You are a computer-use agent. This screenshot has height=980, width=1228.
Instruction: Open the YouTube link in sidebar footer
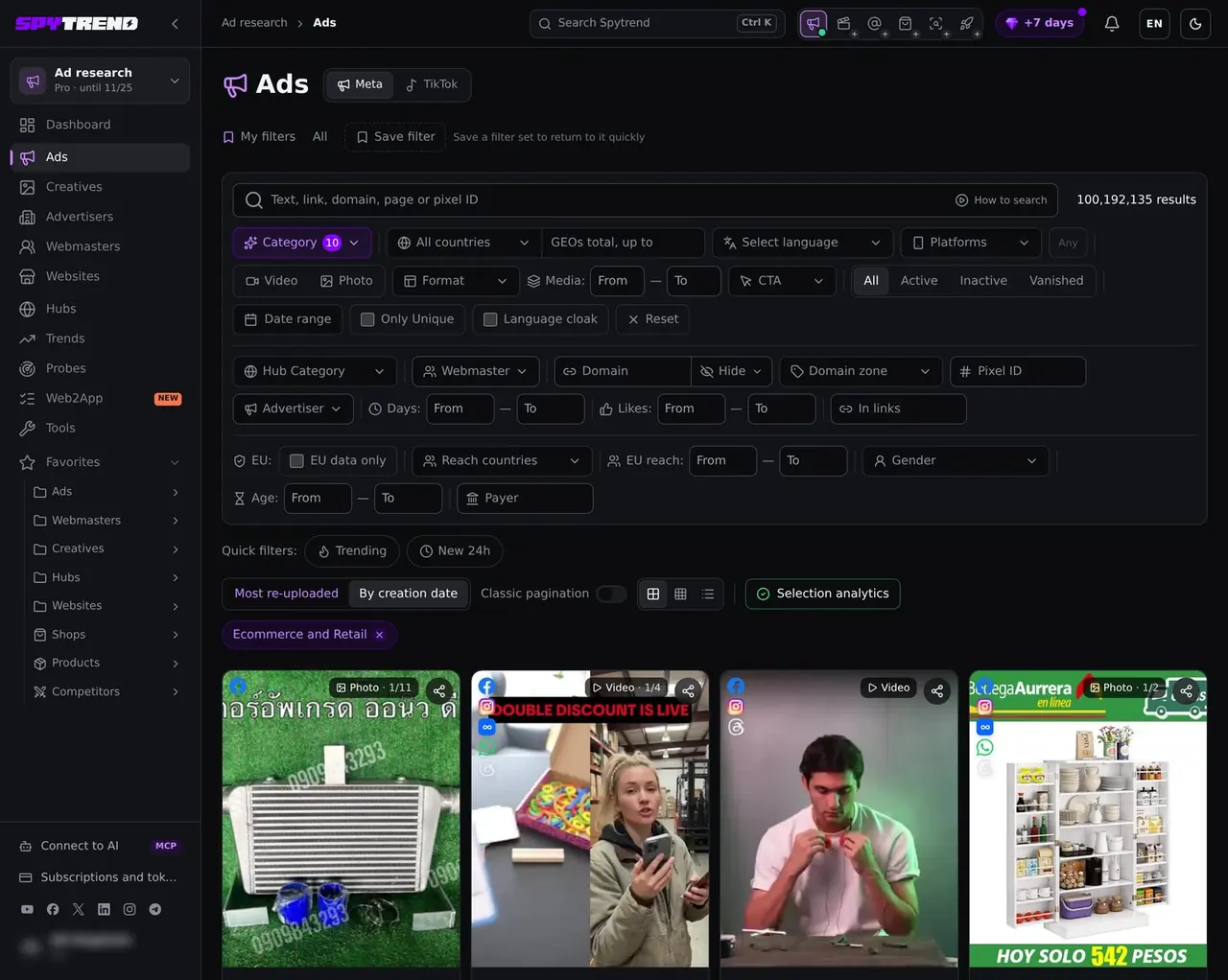(27, 909)
